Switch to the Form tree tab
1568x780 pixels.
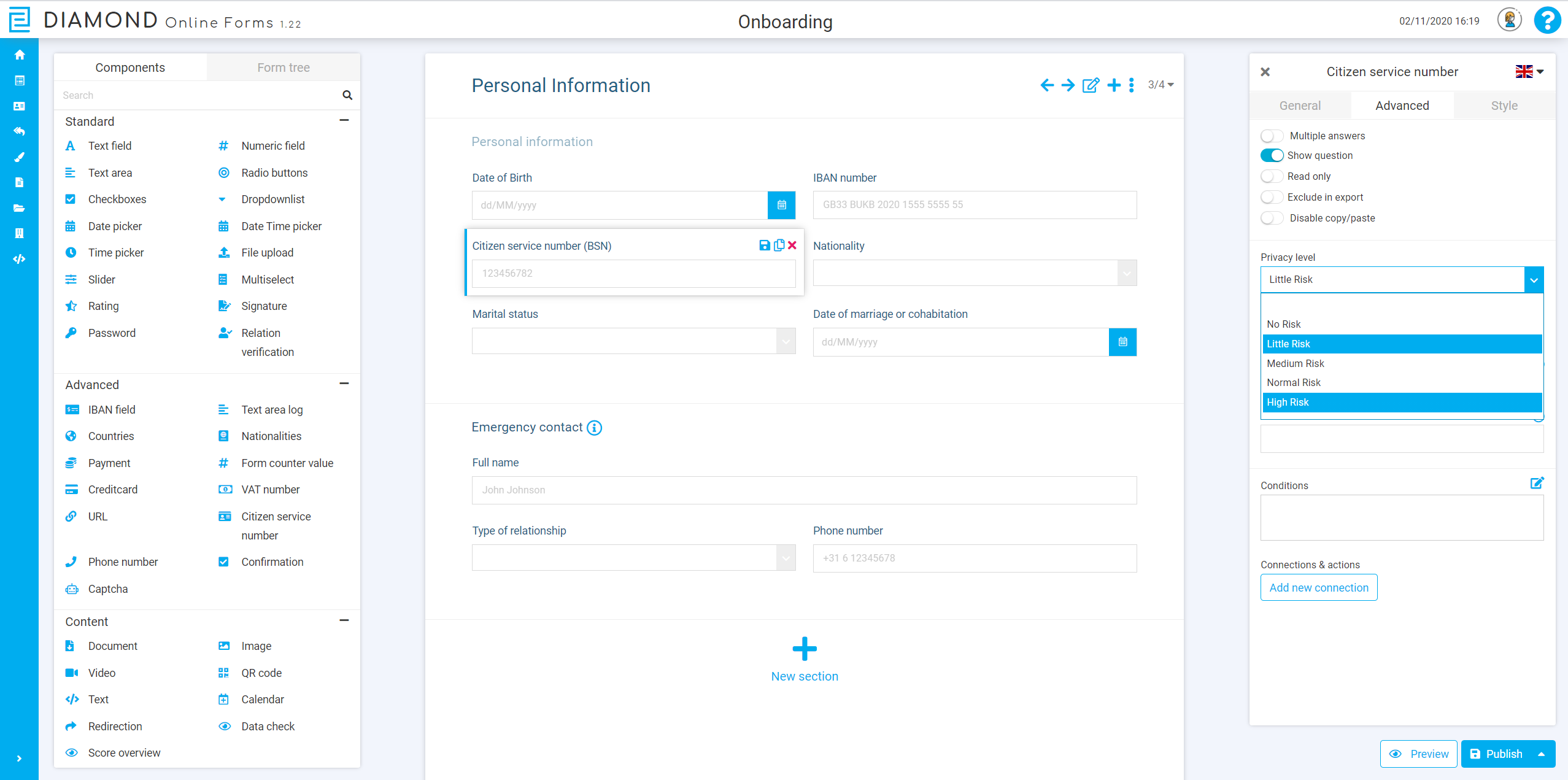[x=283, y=67]
